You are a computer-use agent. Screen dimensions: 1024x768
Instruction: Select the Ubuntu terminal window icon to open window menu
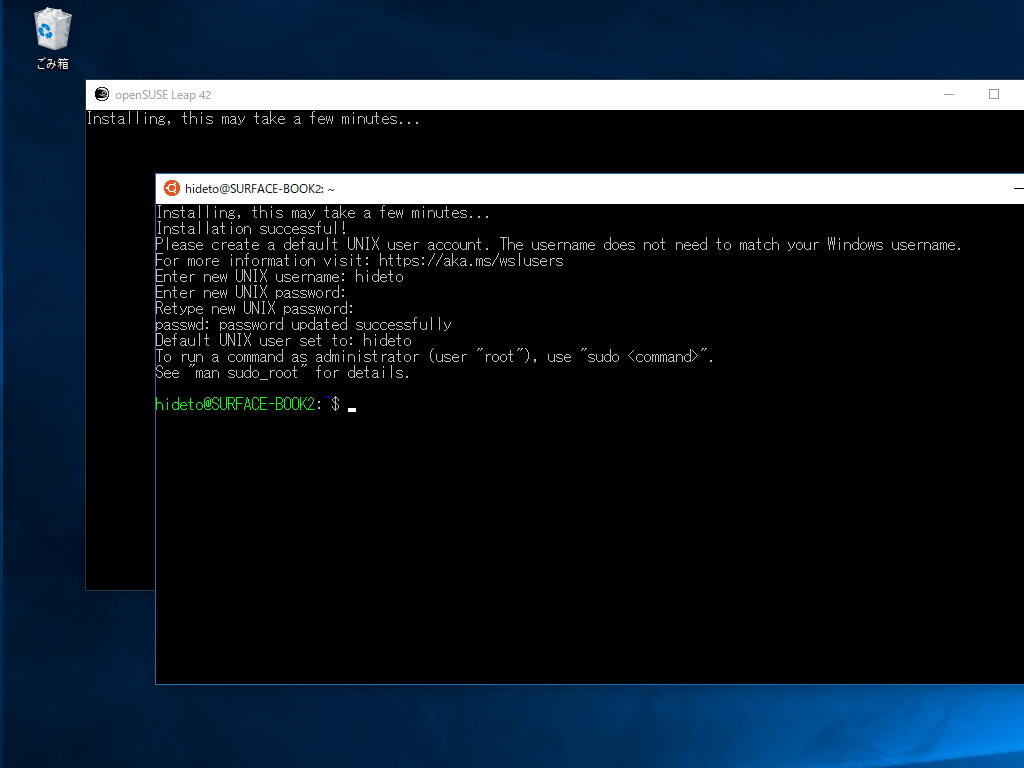point(170,188)
